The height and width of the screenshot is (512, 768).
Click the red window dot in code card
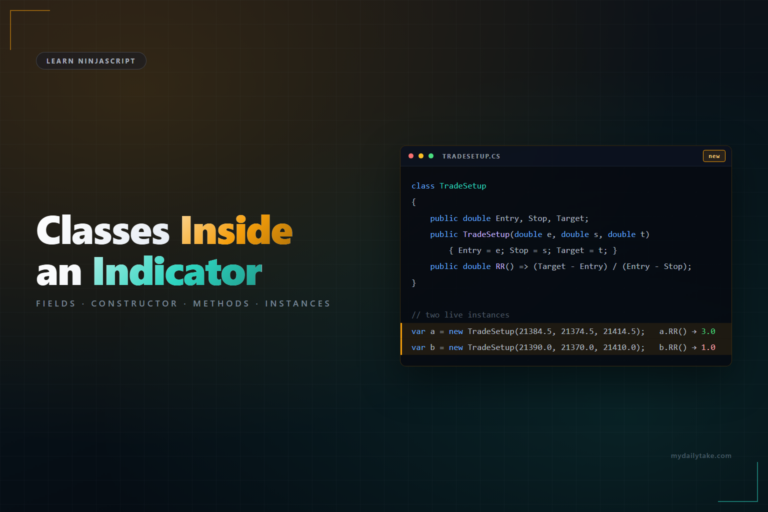tap(411, 156)
